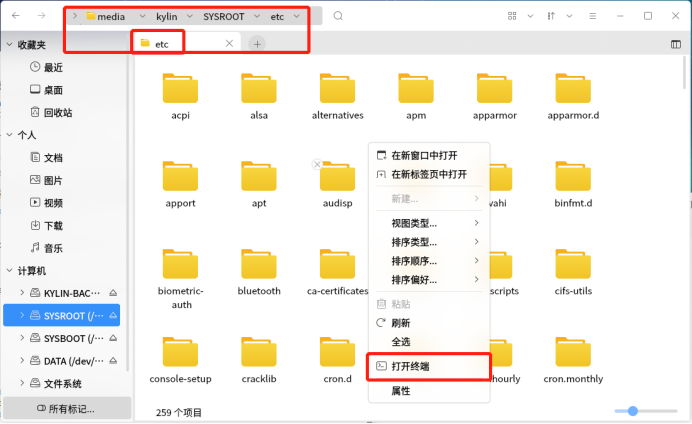Image resolution: width=692 pixels, height=424 pixels.
Task: Open the search magnifier icon
Action: [x=338, y=16]
